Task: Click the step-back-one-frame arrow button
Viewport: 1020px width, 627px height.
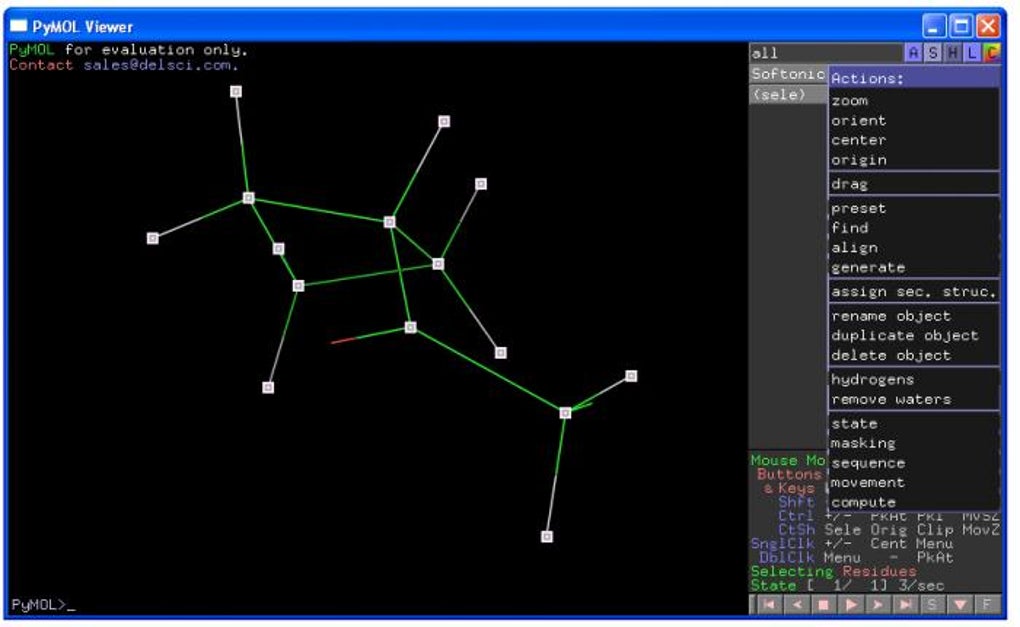Action: pyautogui.click(x=796, y=605)
